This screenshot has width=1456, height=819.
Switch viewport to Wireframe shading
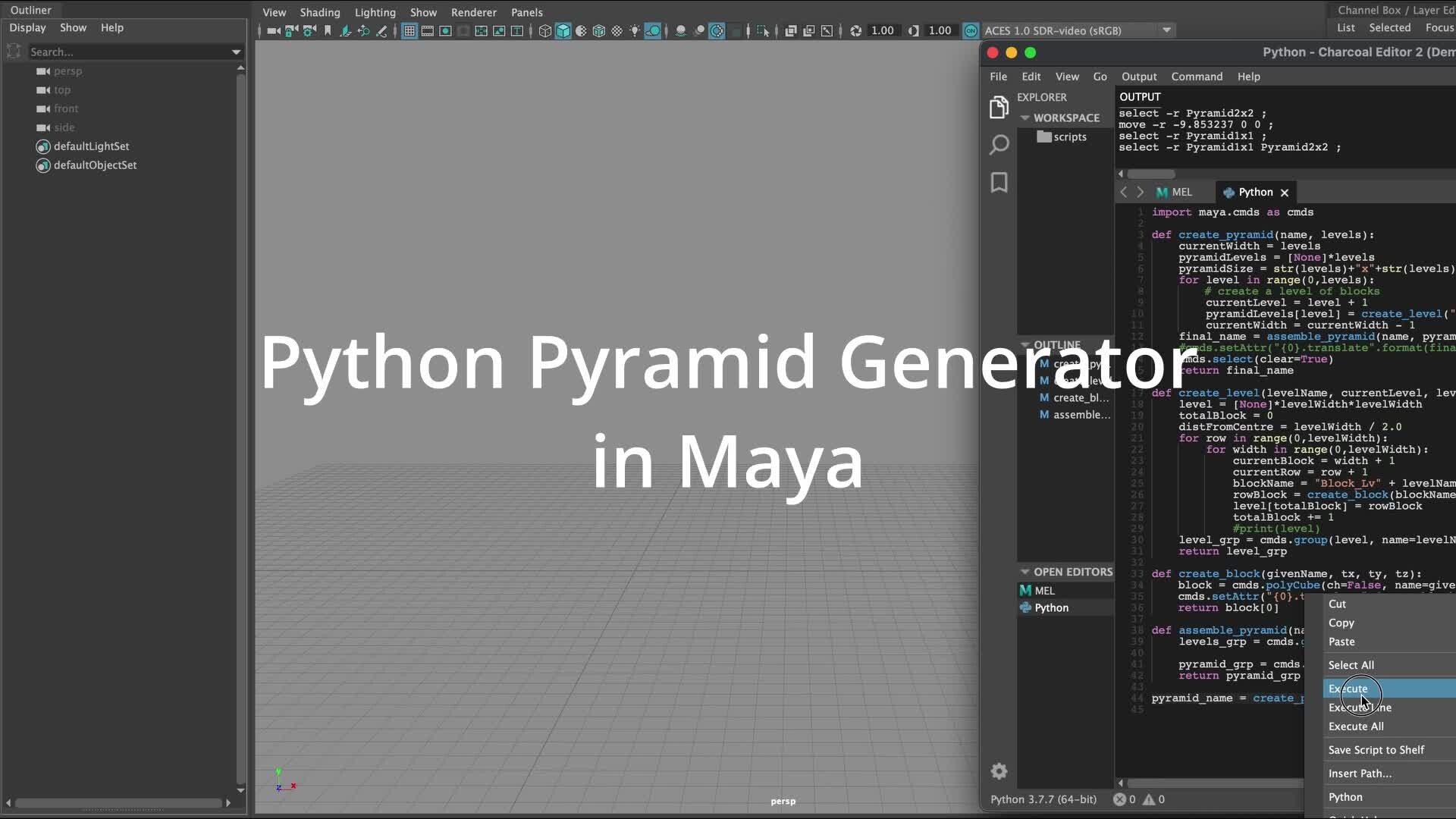coord(544,31)
